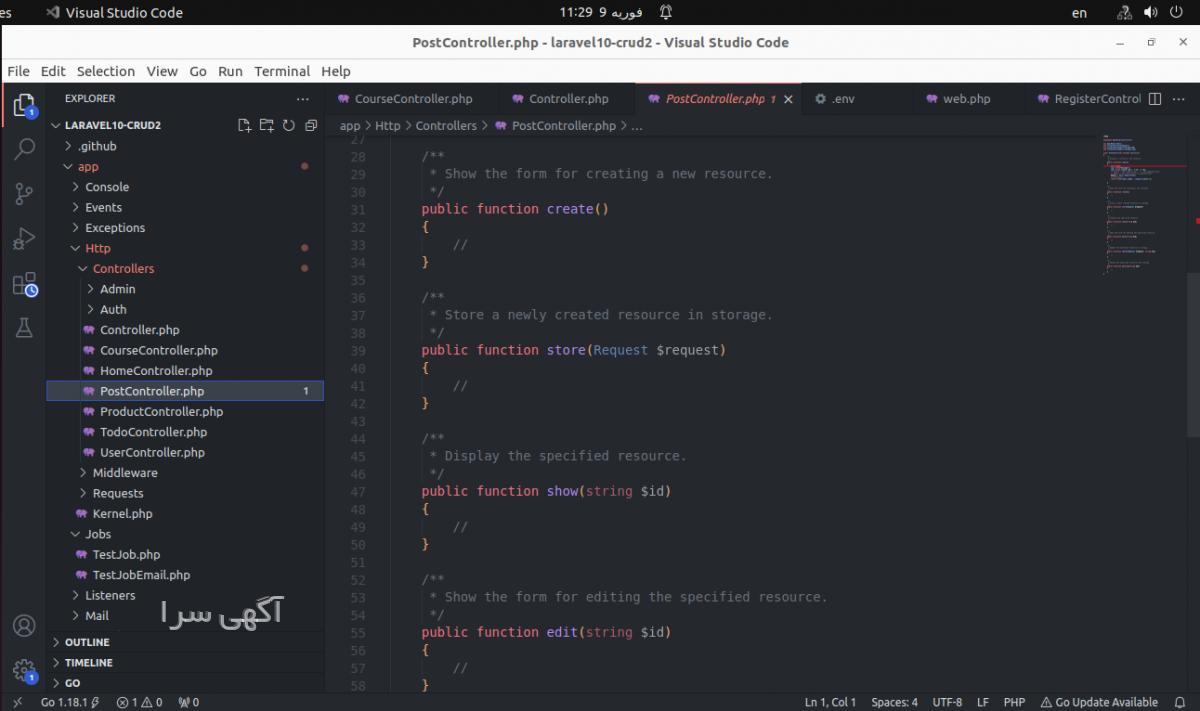Image resolution: width=1200 pixels, height=711 pixels.
Task: Open the system volume indicator
Action: coord(1150,13)
